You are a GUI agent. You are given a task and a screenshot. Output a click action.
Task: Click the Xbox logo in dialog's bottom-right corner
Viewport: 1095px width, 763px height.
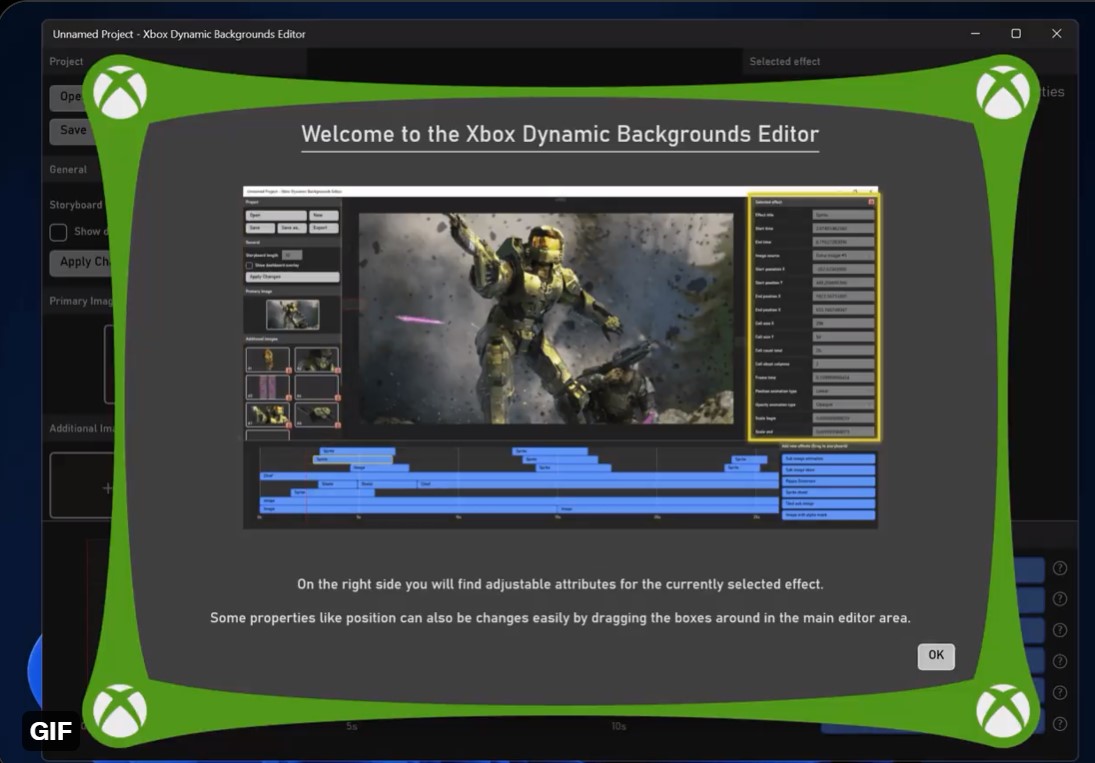(x=1003, y=711)
